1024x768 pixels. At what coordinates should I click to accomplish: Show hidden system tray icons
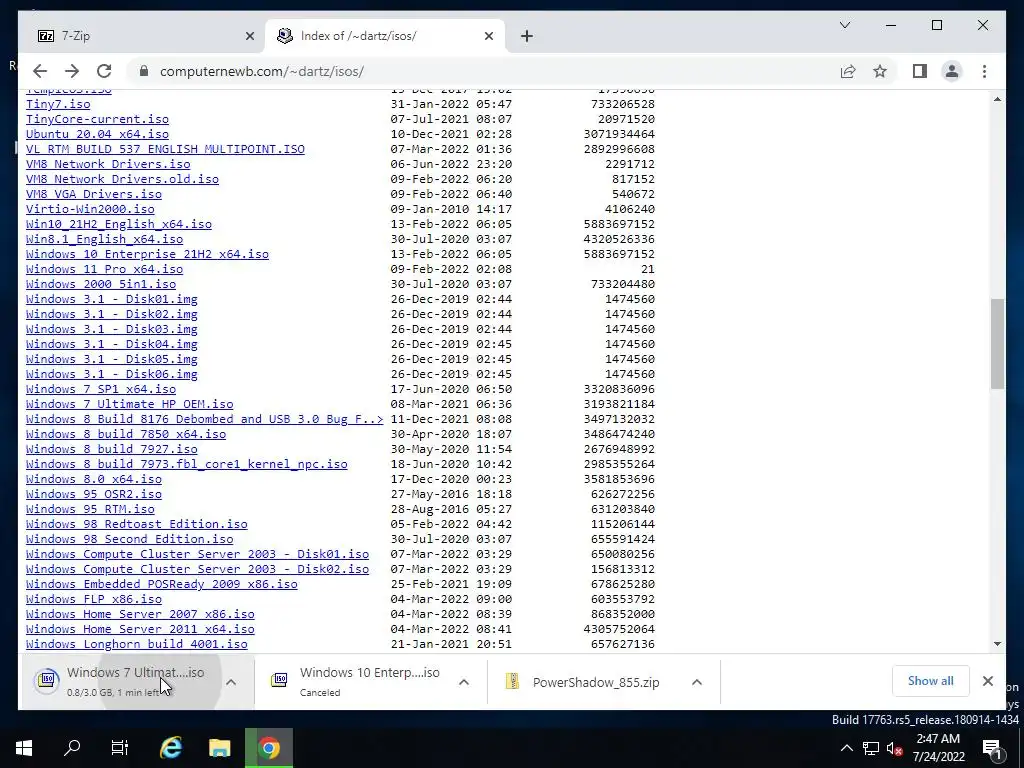[846, 748]
